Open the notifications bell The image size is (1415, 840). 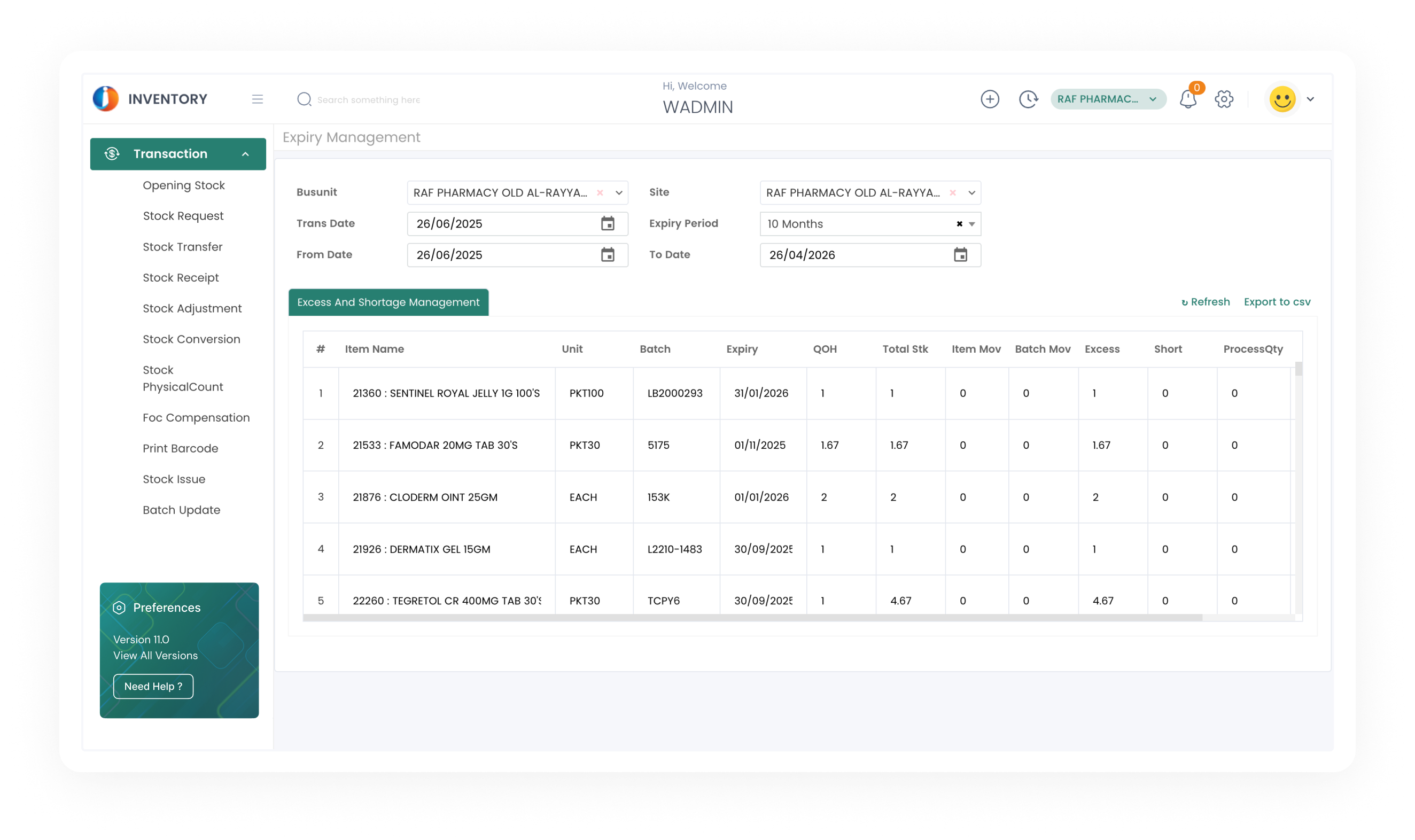(x=1187, y=99)
